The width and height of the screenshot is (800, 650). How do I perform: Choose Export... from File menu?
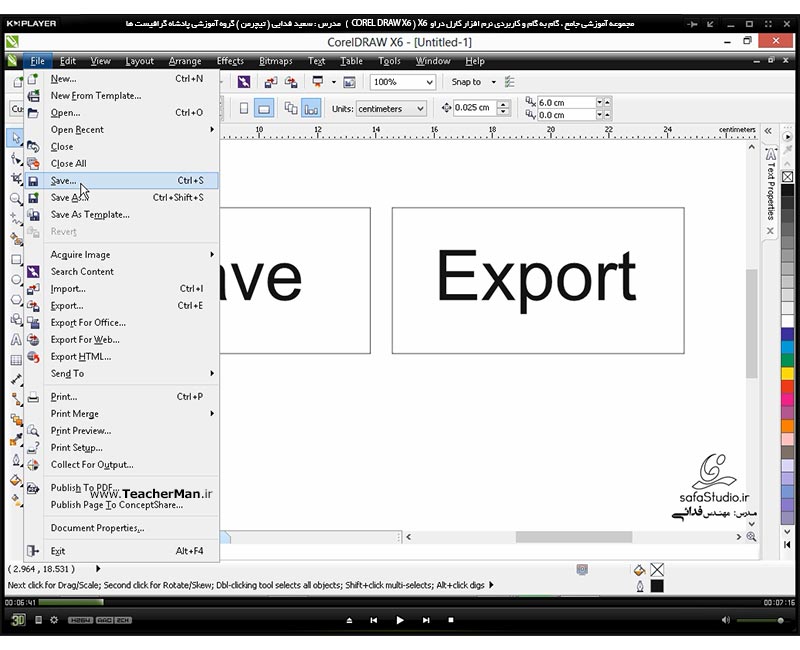(121, 306)
